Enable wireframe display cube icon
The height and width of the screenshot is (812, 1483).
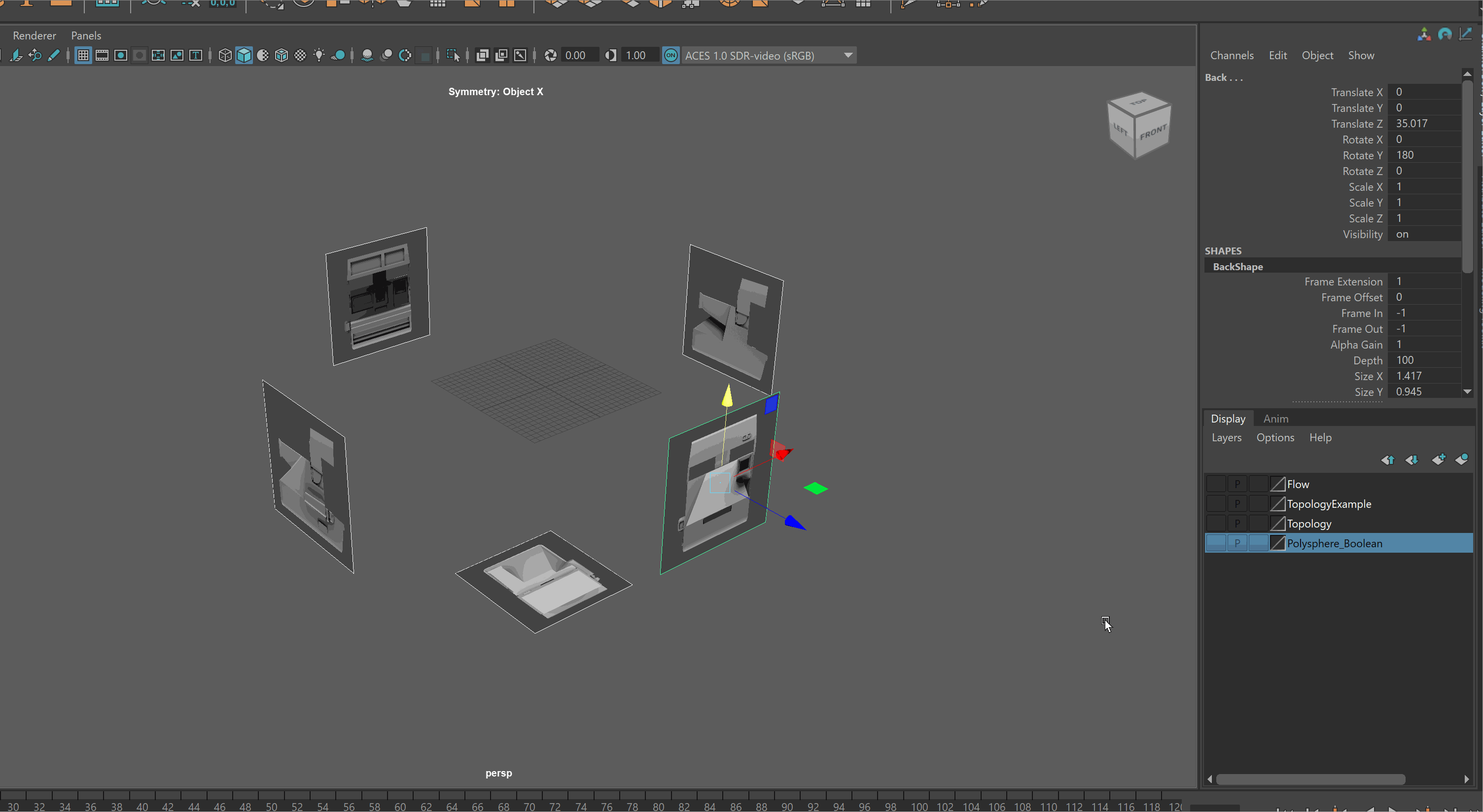(225, 55)
